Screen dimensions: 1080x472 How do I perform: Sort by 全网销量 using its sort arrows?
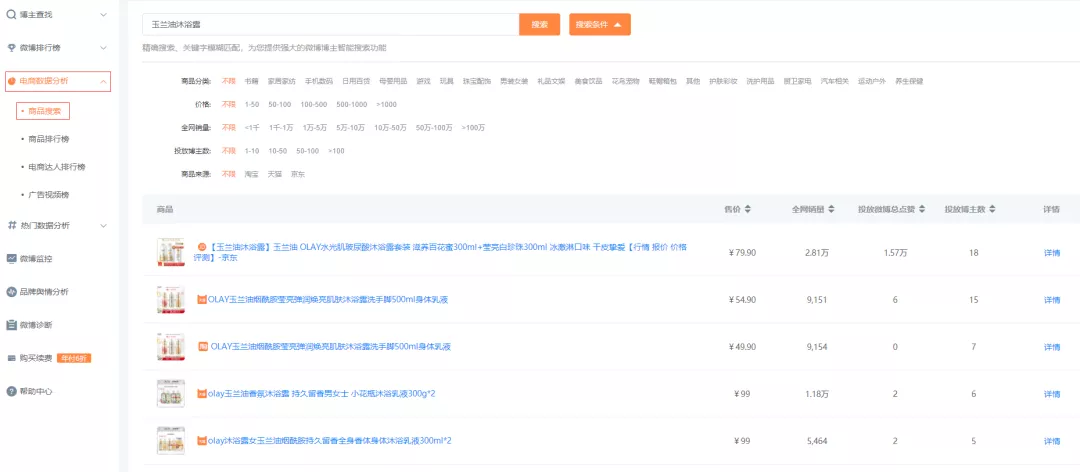coord(831,209)
